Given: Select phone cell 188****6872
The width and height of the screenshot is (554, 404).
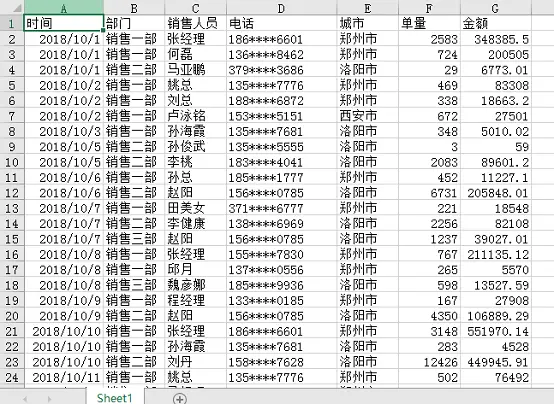Looking at the screenshot, I should point(282,100).
